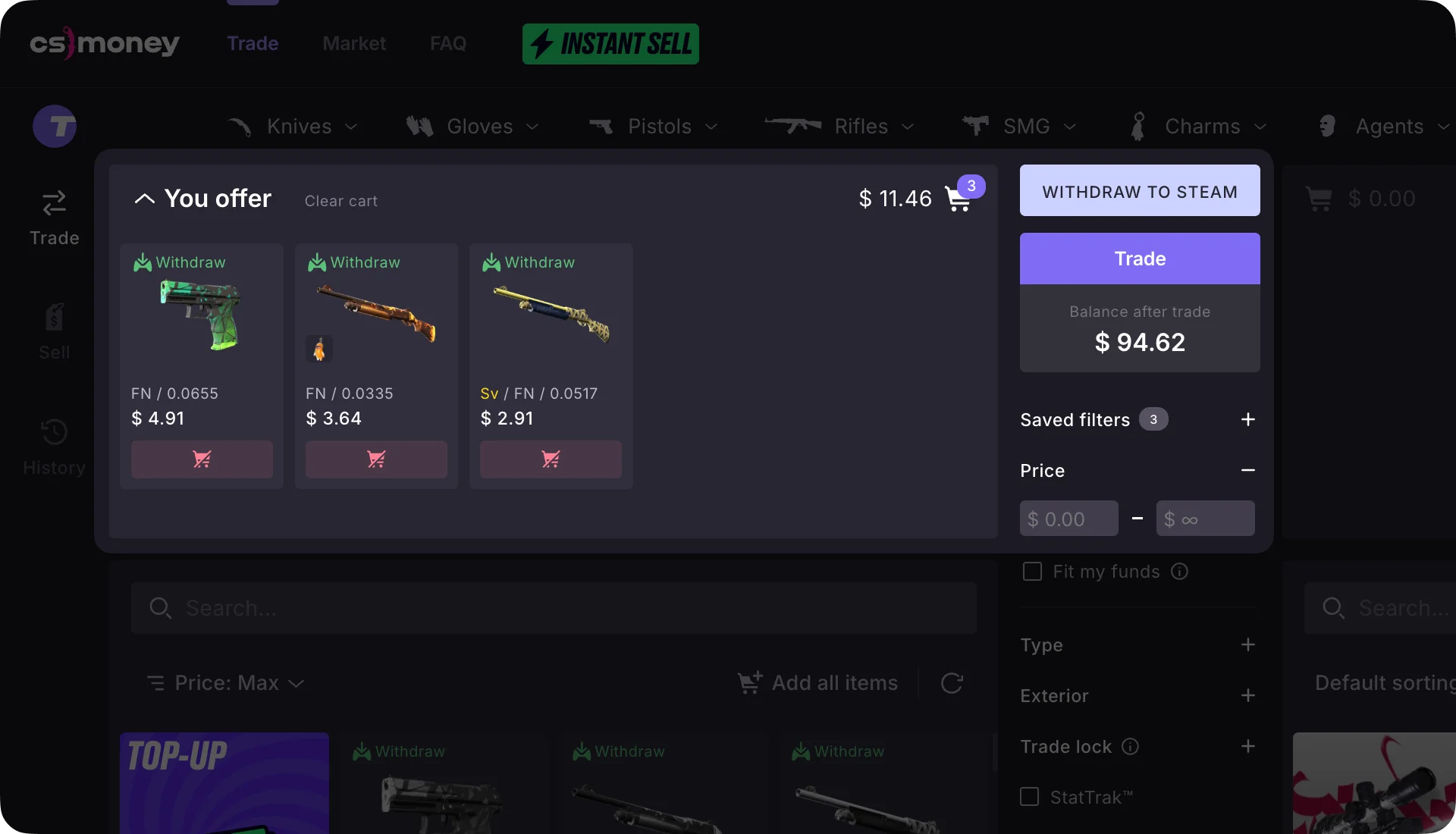The image size is (1456, 834).
Task: Click the refresh inventory icon
Action: click(952, 683)
